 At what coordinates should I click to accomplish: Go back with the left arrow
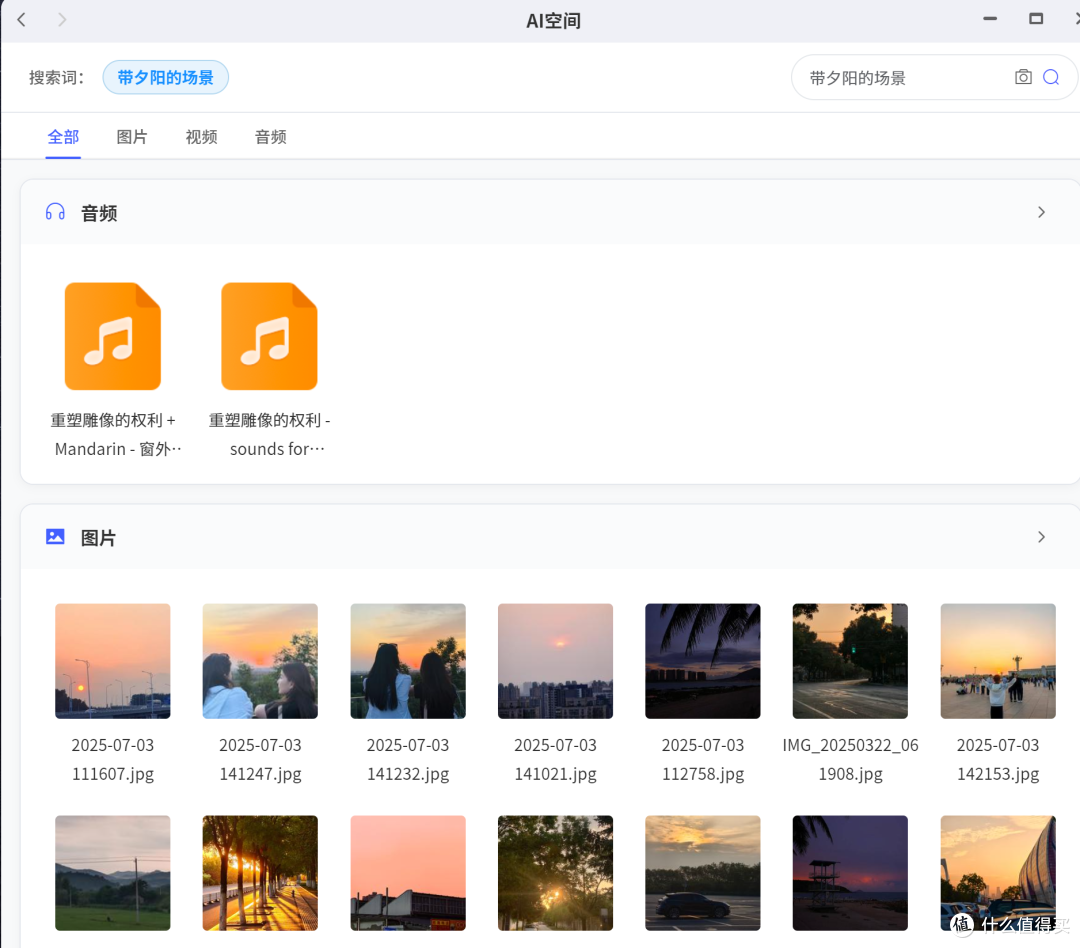pos(21,19)
